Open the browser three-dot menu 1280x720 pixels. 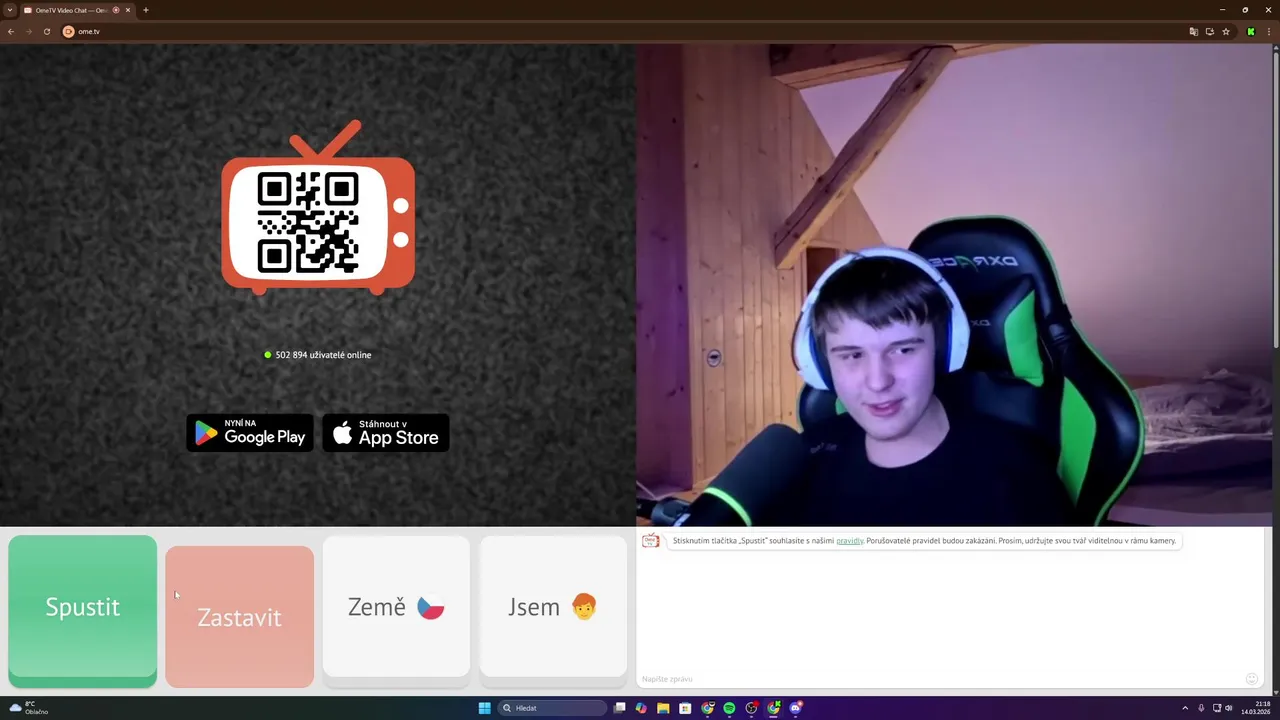point(1269,31)
